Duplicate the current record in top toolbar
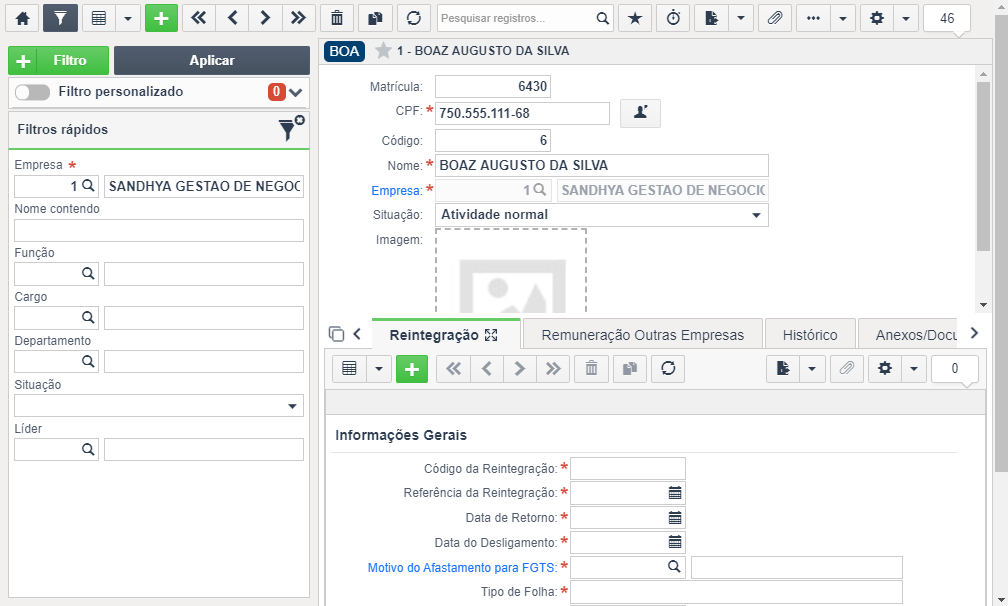1008x606 pixels. 375,18
